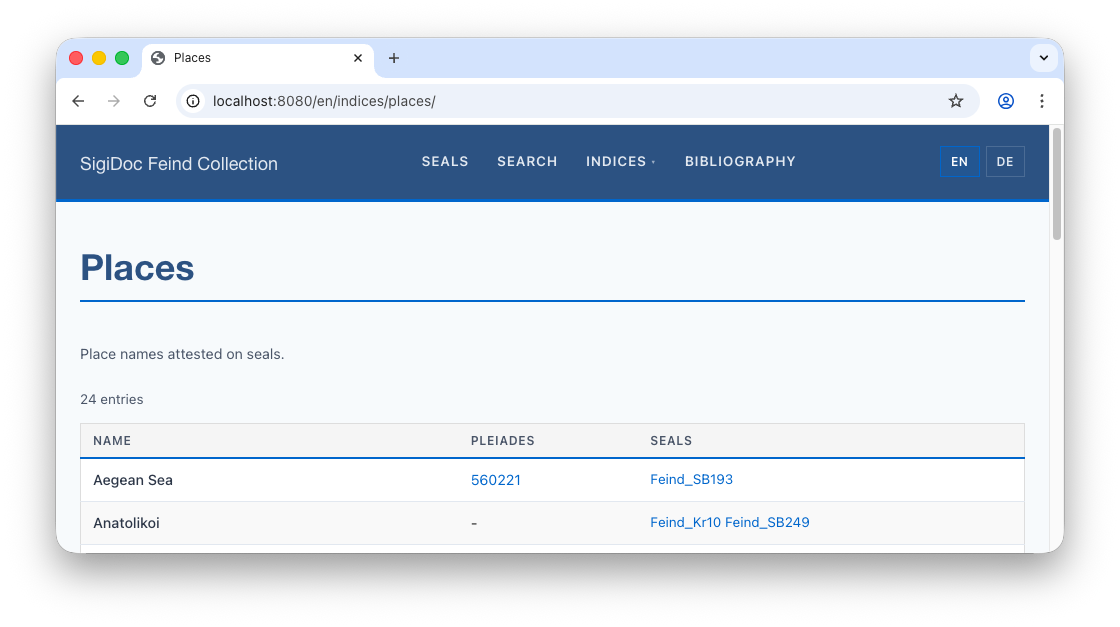This screenshot has height=627, width=1120.
Task: Go to the Seals nav item
Action: (445, 162)
